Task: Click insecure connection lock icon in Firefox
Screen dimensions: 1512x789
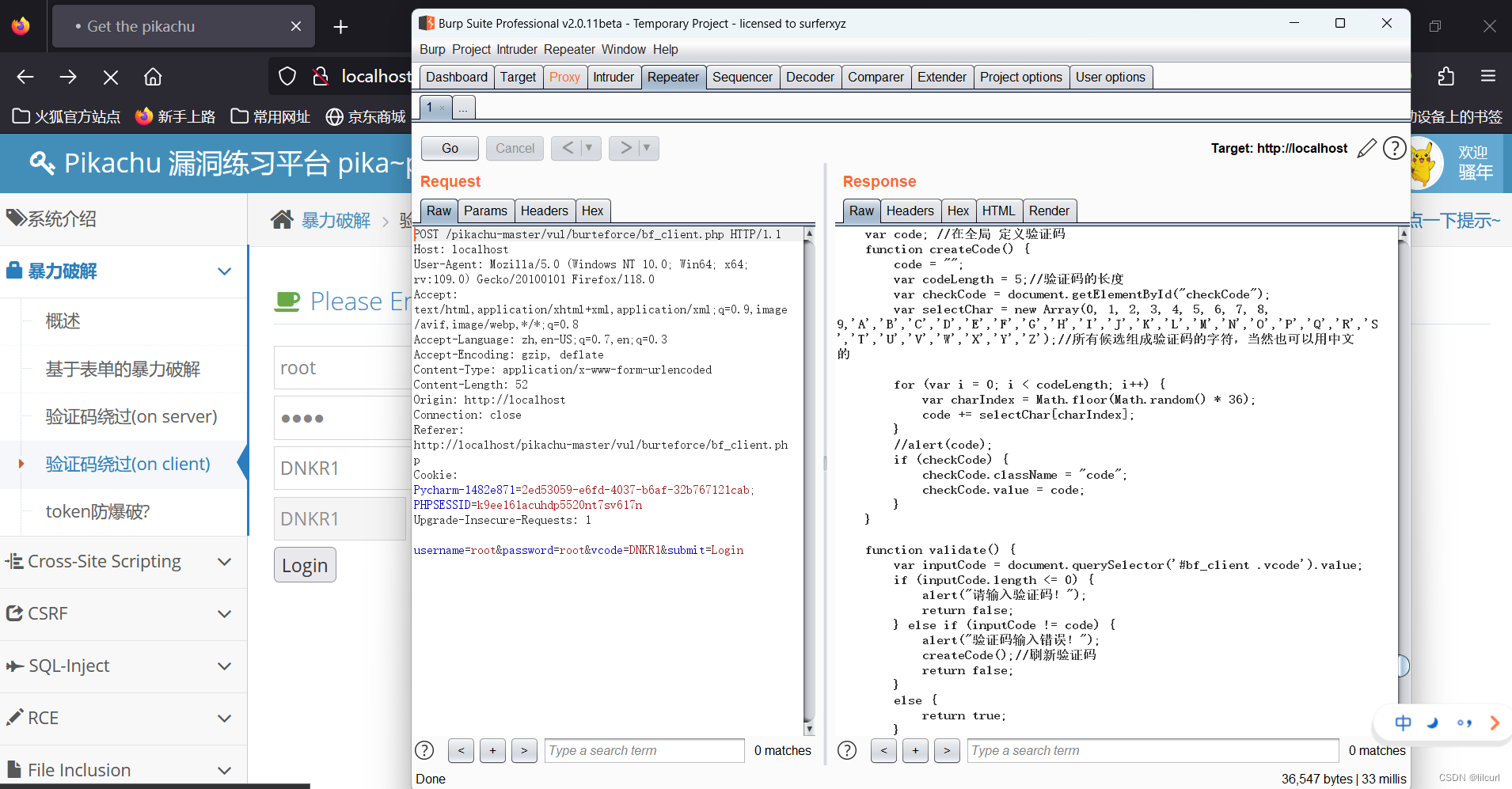Action: click(320, 77)
